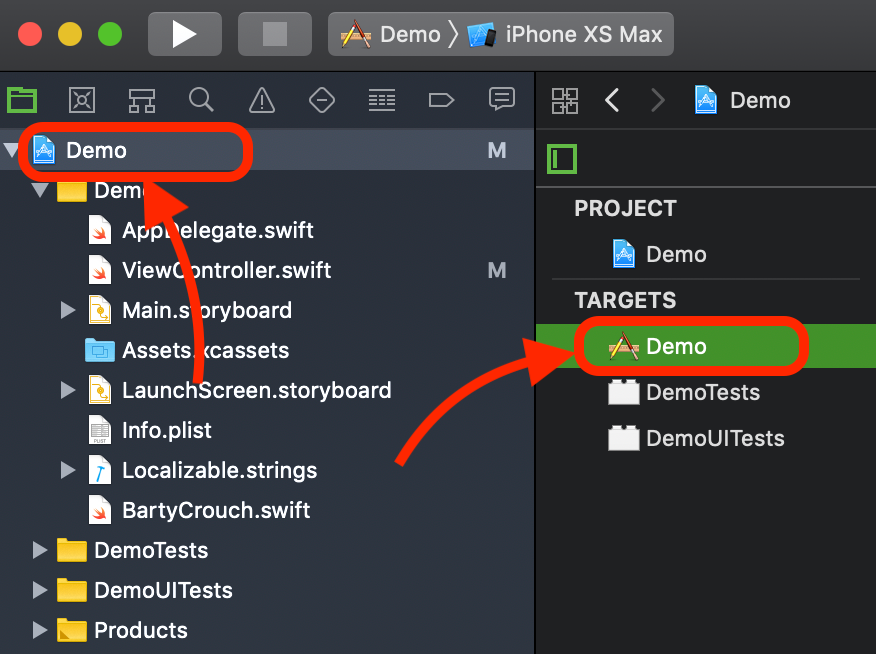The height and width of the screenshot is (654, 876).
Task: Click the Main.storyboard file icon
Action: coord(99,310)
